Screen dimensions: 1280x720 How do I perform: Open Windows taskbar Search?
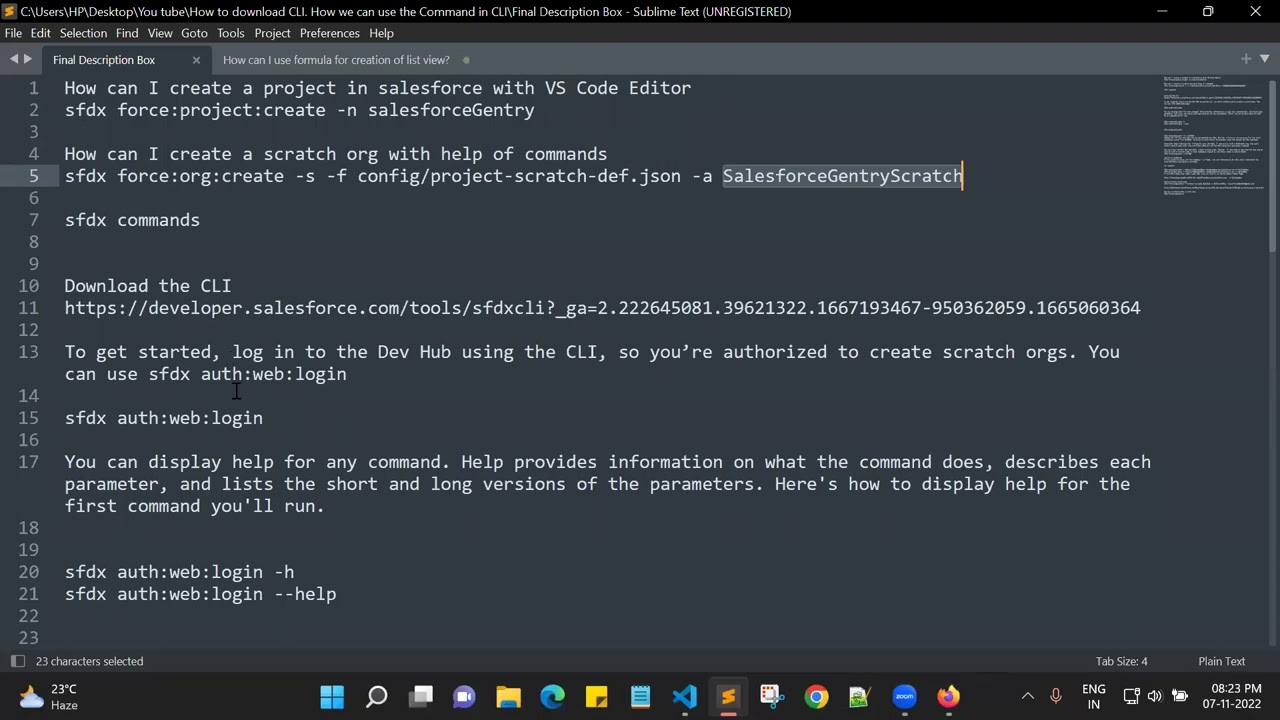click(x=376, y=696)
